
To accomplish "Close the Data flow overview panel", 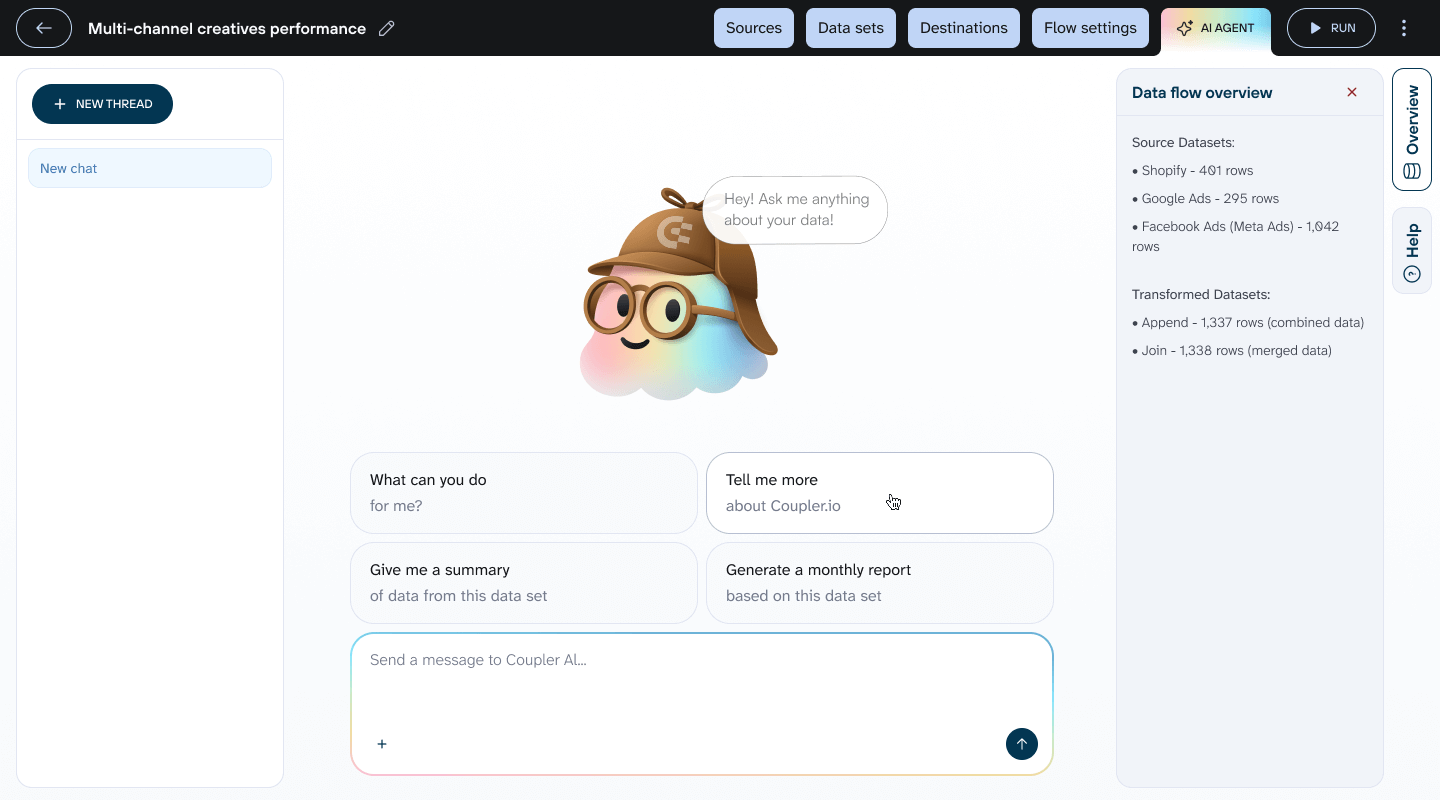I will coord(1352,92).
